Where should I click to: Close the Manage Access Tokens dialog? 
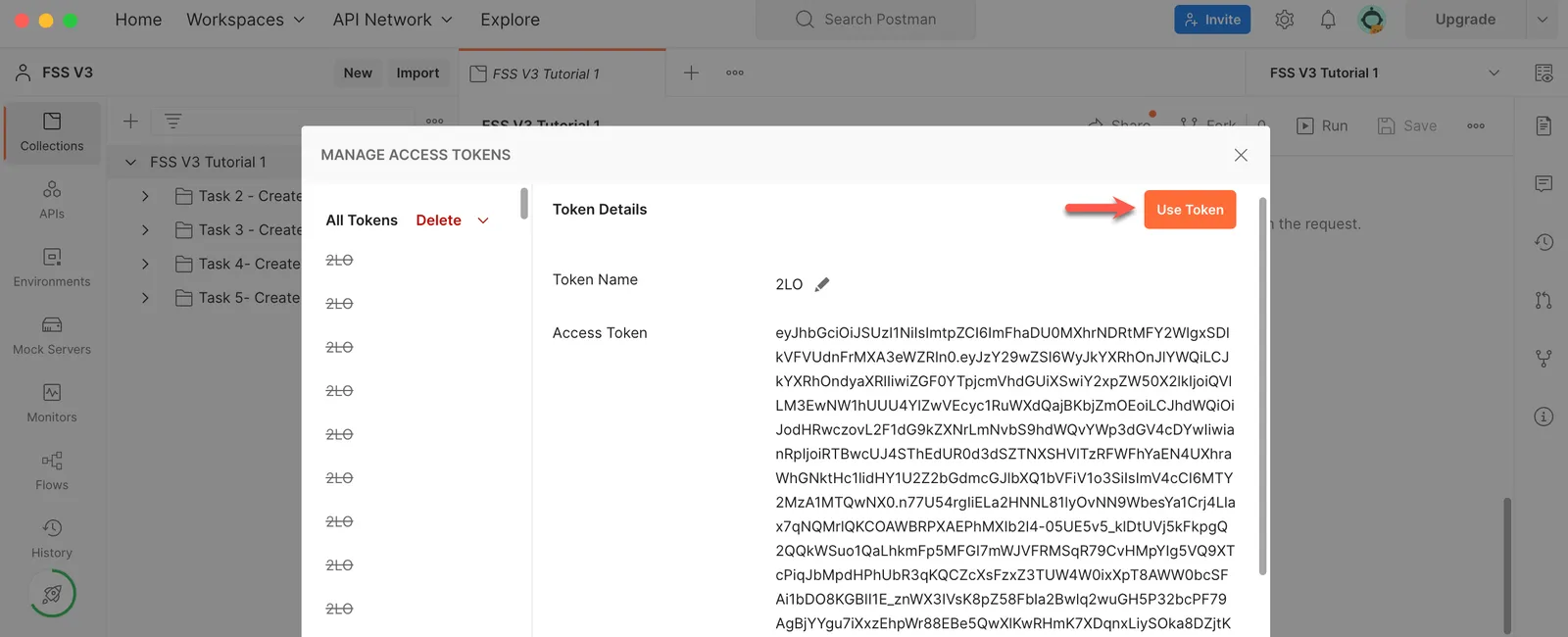1241,155
